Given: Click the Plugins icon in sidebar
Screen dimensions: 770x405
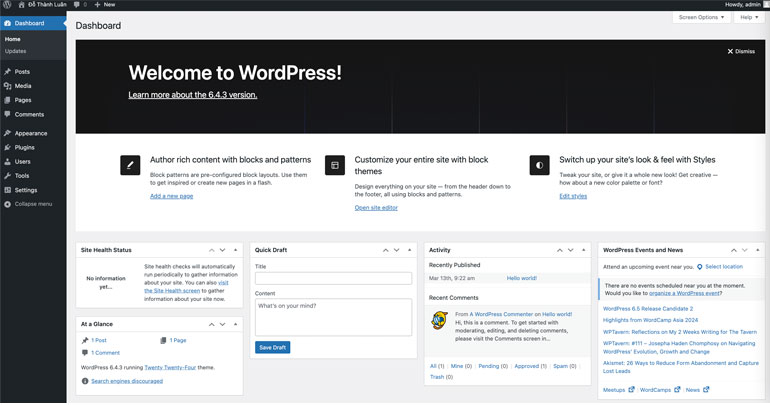Looking at the screenshot, I should pyautogui.click(x=7, y=147).
